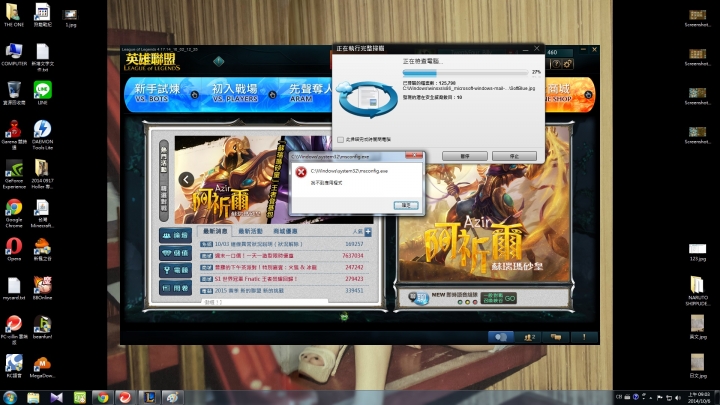Open the 2015 season news item
This screenshot has width=720, height=405.
pos(282,291)
